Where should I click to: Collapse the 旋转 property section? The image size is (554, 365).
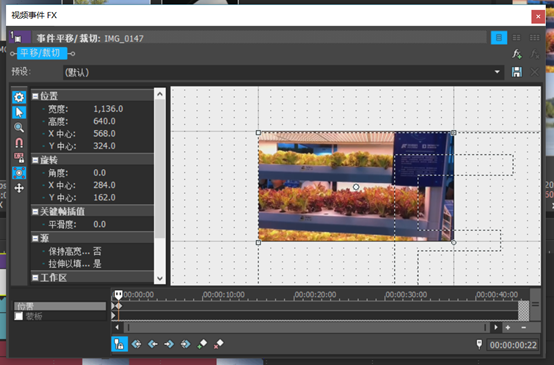(x=35, y=160)
